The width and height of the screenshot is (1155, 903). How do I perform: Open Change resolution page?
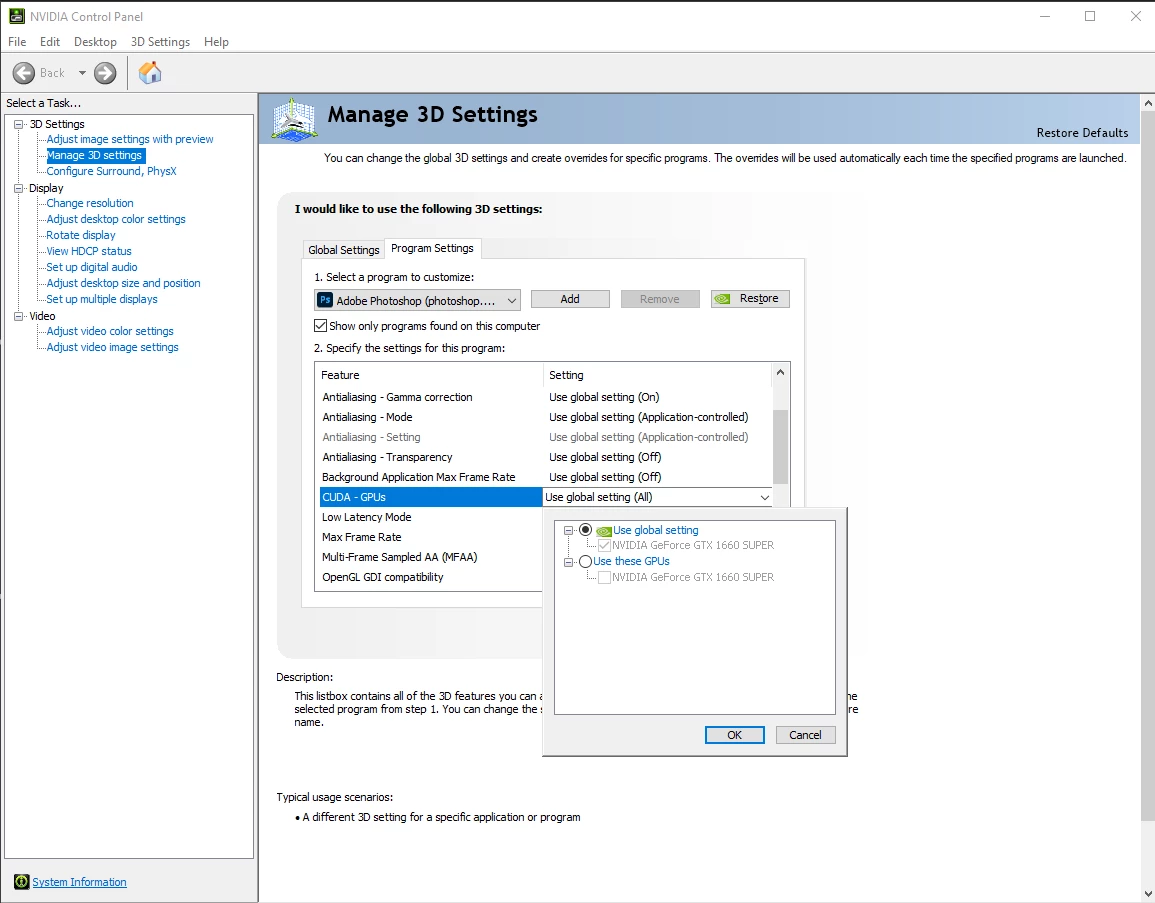tap(90, 203)
